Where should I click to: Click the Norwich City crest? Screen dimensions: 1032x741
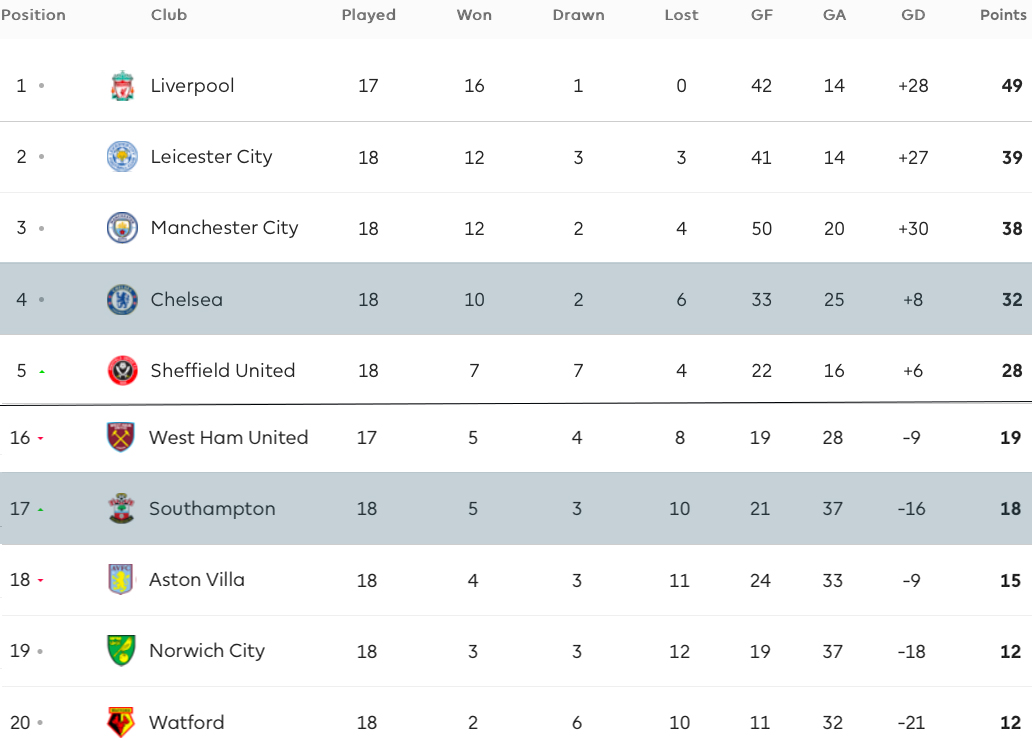(x=121, y=651)
